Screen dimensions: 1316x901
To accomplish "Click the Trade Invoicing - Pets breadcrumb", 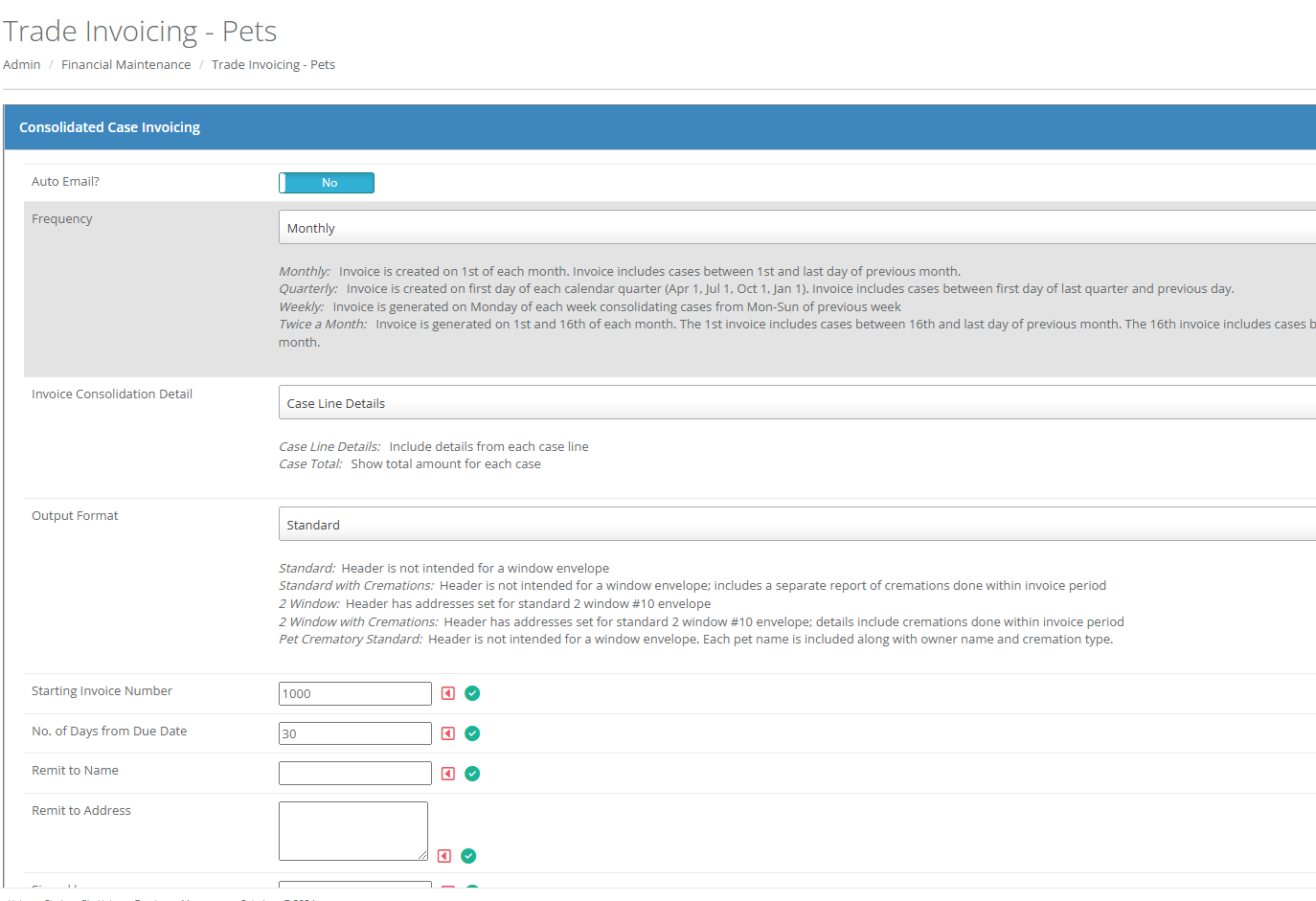I will click(x=273, y=64).
